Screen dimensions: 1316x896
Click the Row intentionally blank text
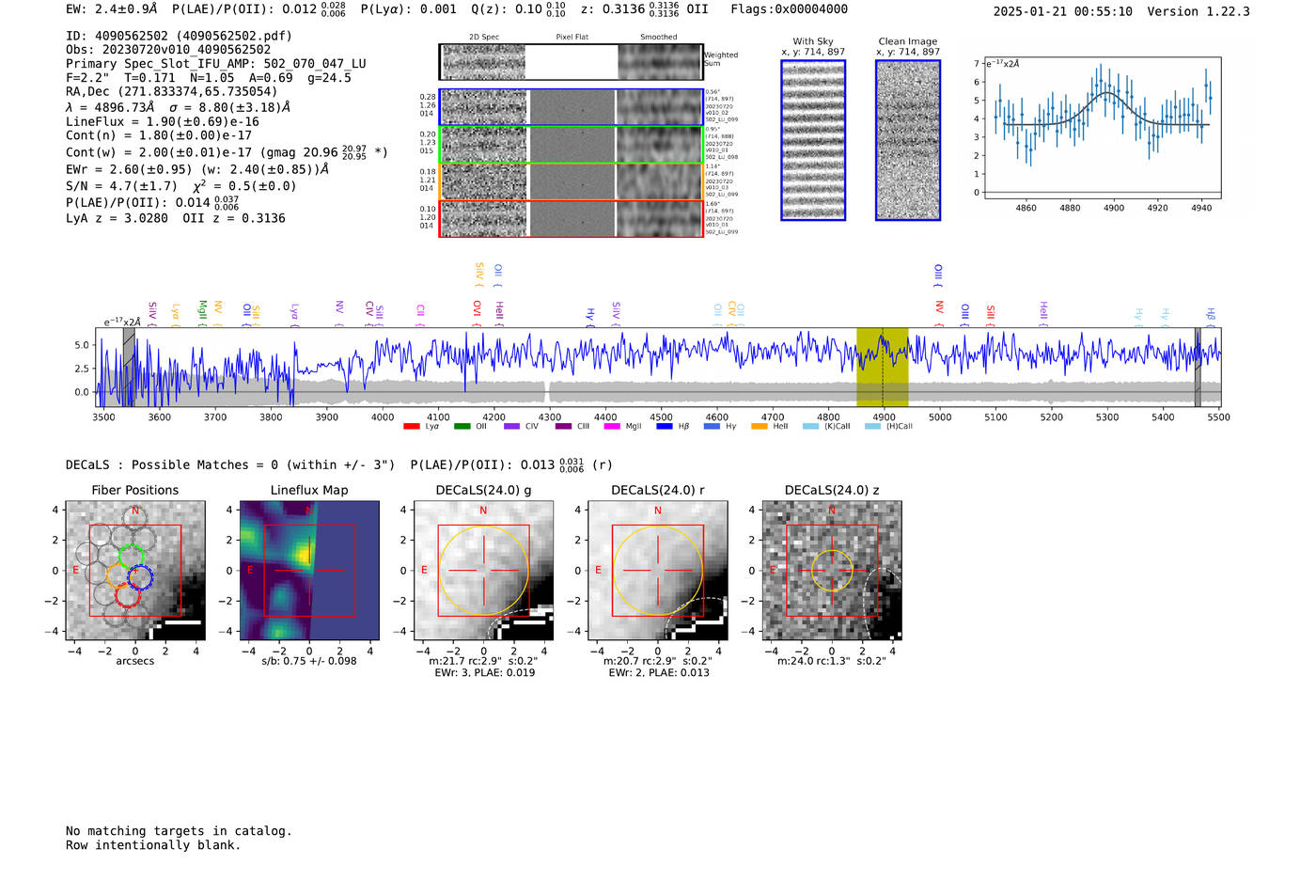153,845
